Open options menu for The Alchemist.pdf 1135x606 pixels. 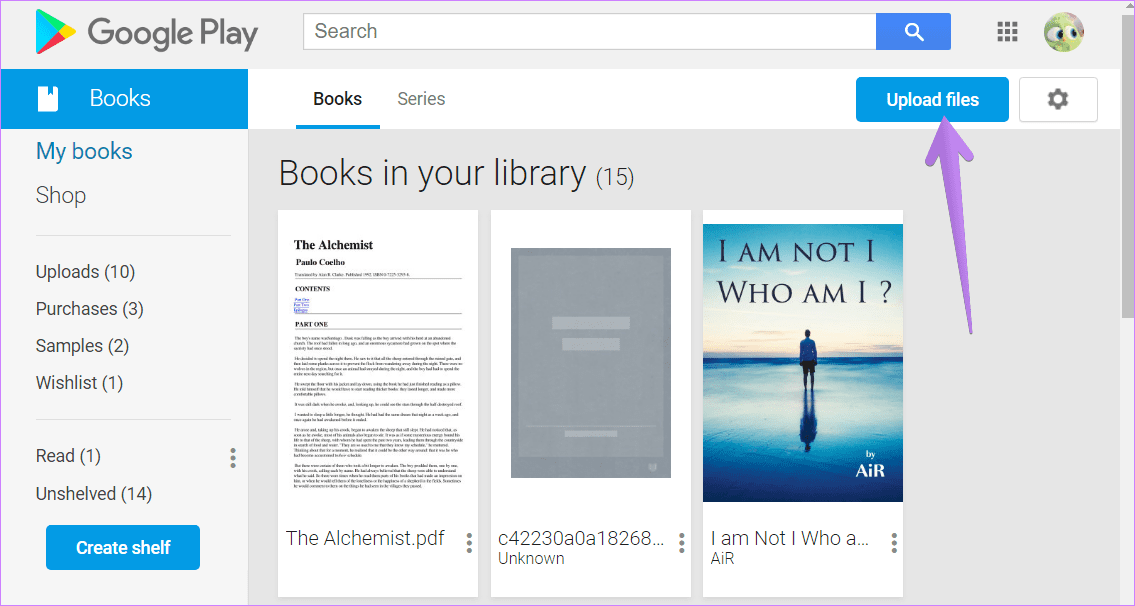(x=469, y=542)
